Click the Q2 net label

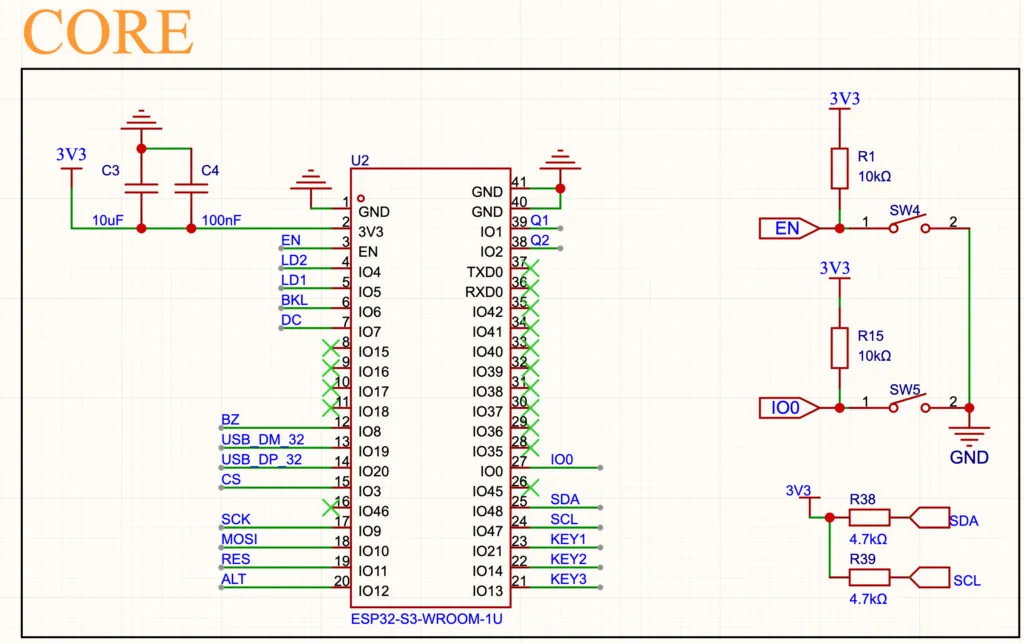(539, 241)
